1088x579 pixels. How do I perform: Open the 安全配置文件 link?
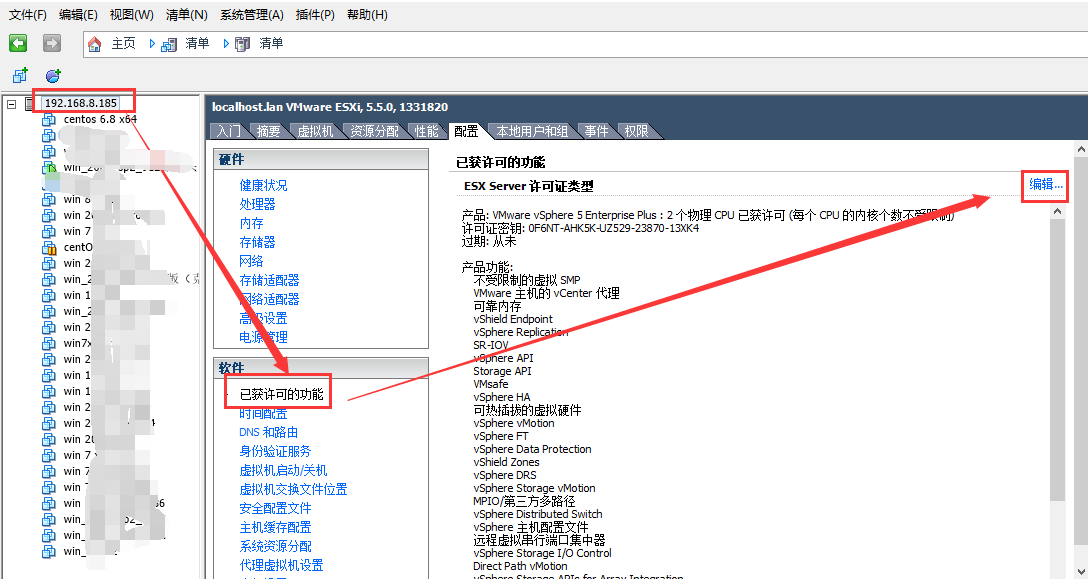[x=275, y=508]
